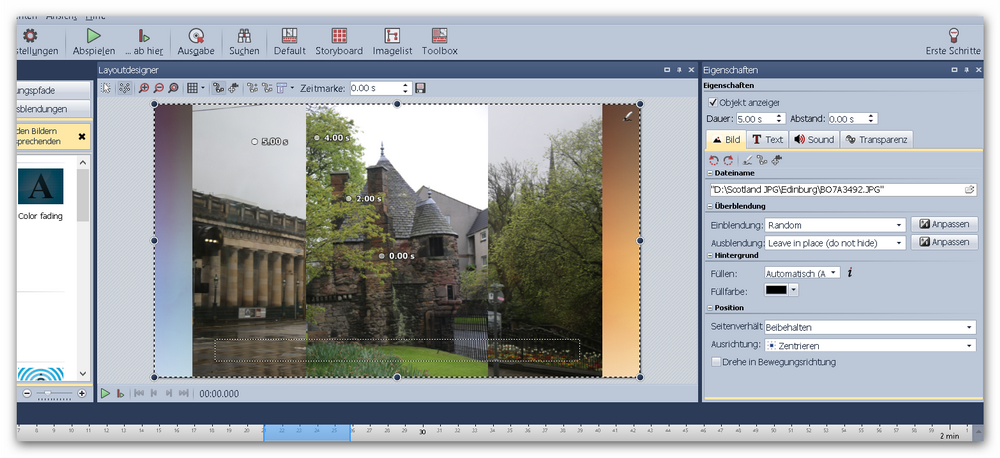Screen dimensions: 1000x458
Task: Open the Toolbox panel
Action: pos(439,36)
